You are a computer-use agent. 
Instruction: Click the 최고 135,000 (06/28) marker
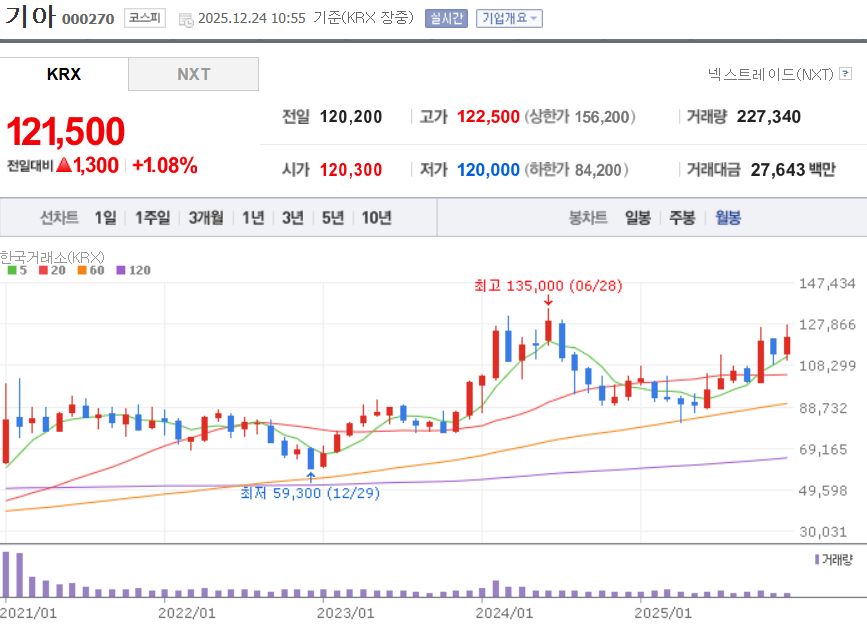pos(548,285)
